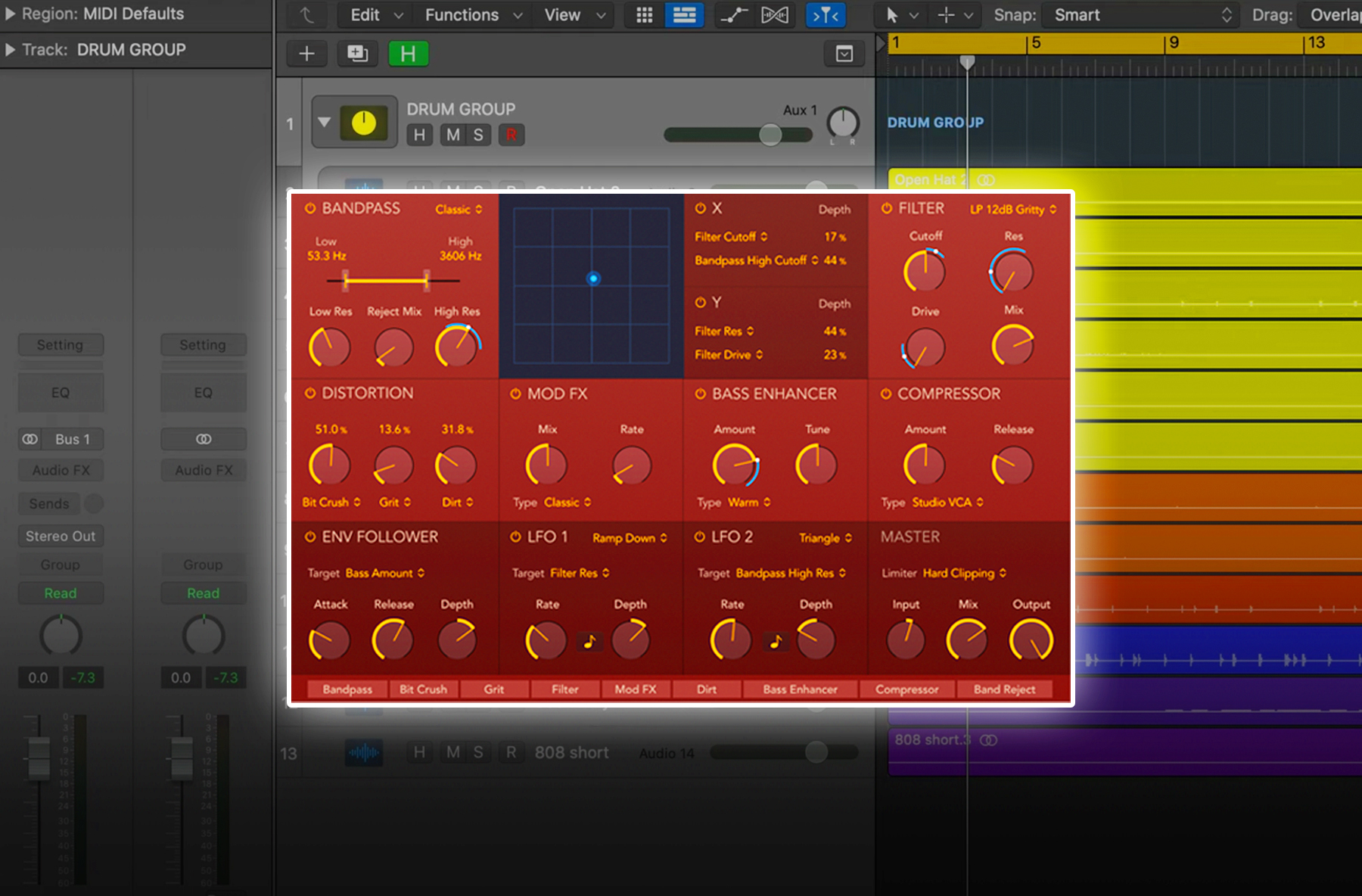Image resolution: width=1362 pixels, height=896 pixels.
Task: Click the LFO 1 tempo sync note icon
Action: click(589, 642)
